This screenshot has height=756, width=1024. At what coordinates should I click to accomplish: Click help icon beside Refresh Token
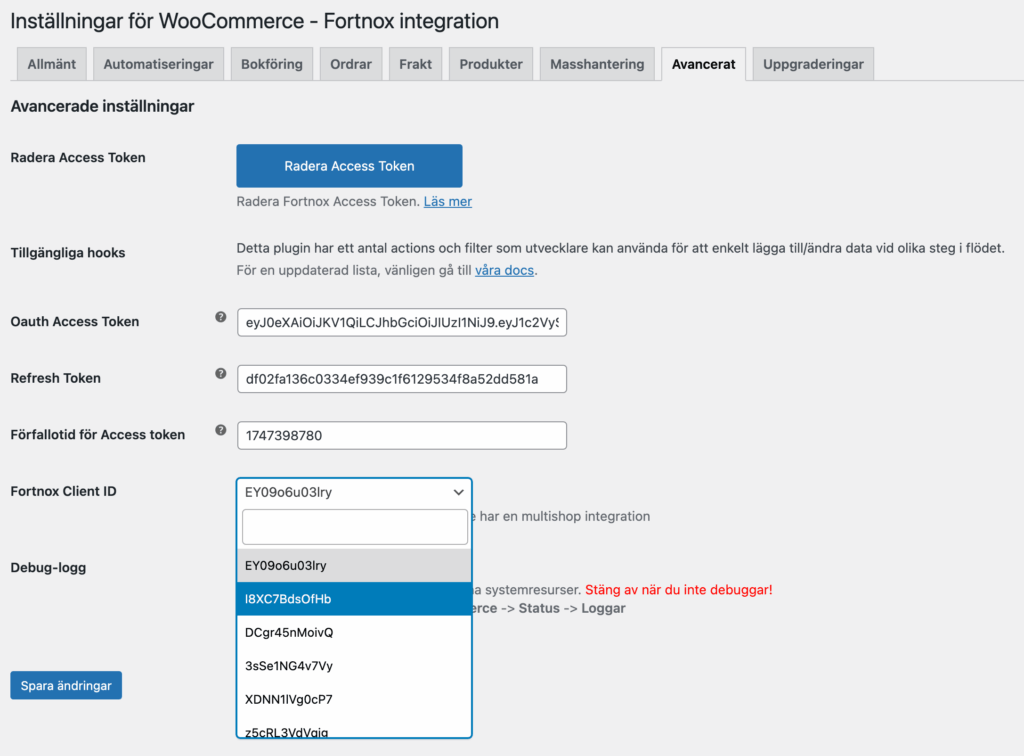click(x=221, y=374)
